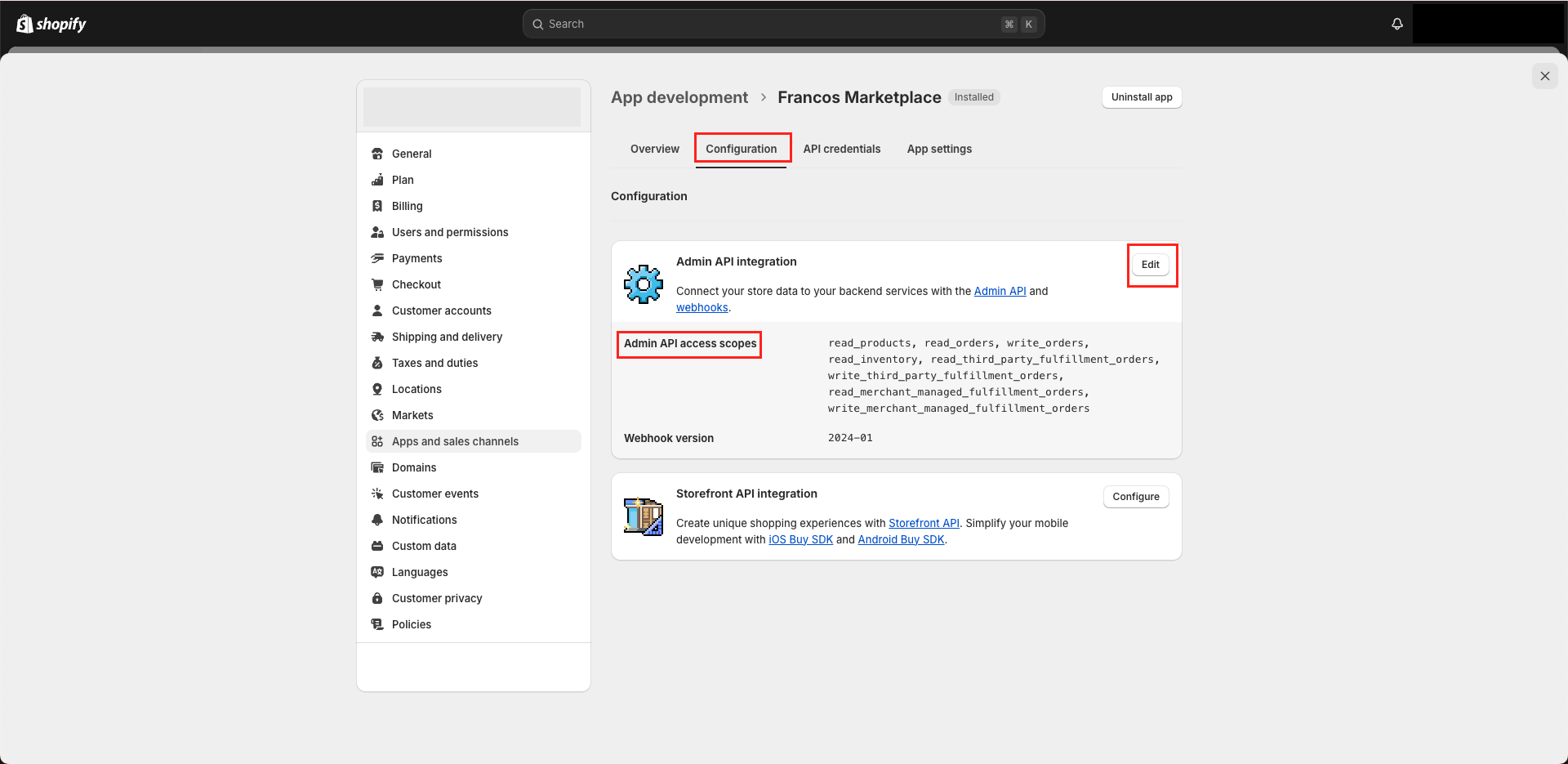Click the Shopify logo in the top bar
The image size is (1568, 764).
(51, 24)
